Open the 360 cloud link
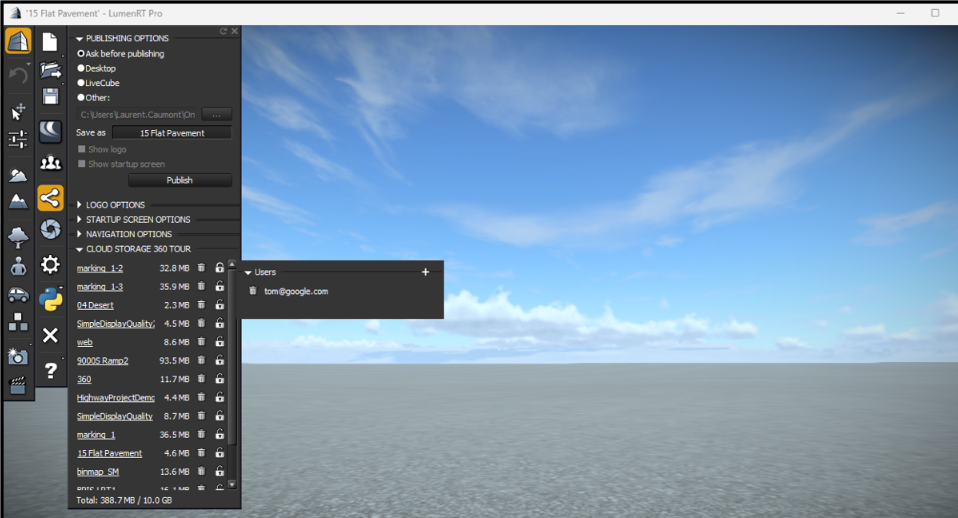 tap(84, 379)
